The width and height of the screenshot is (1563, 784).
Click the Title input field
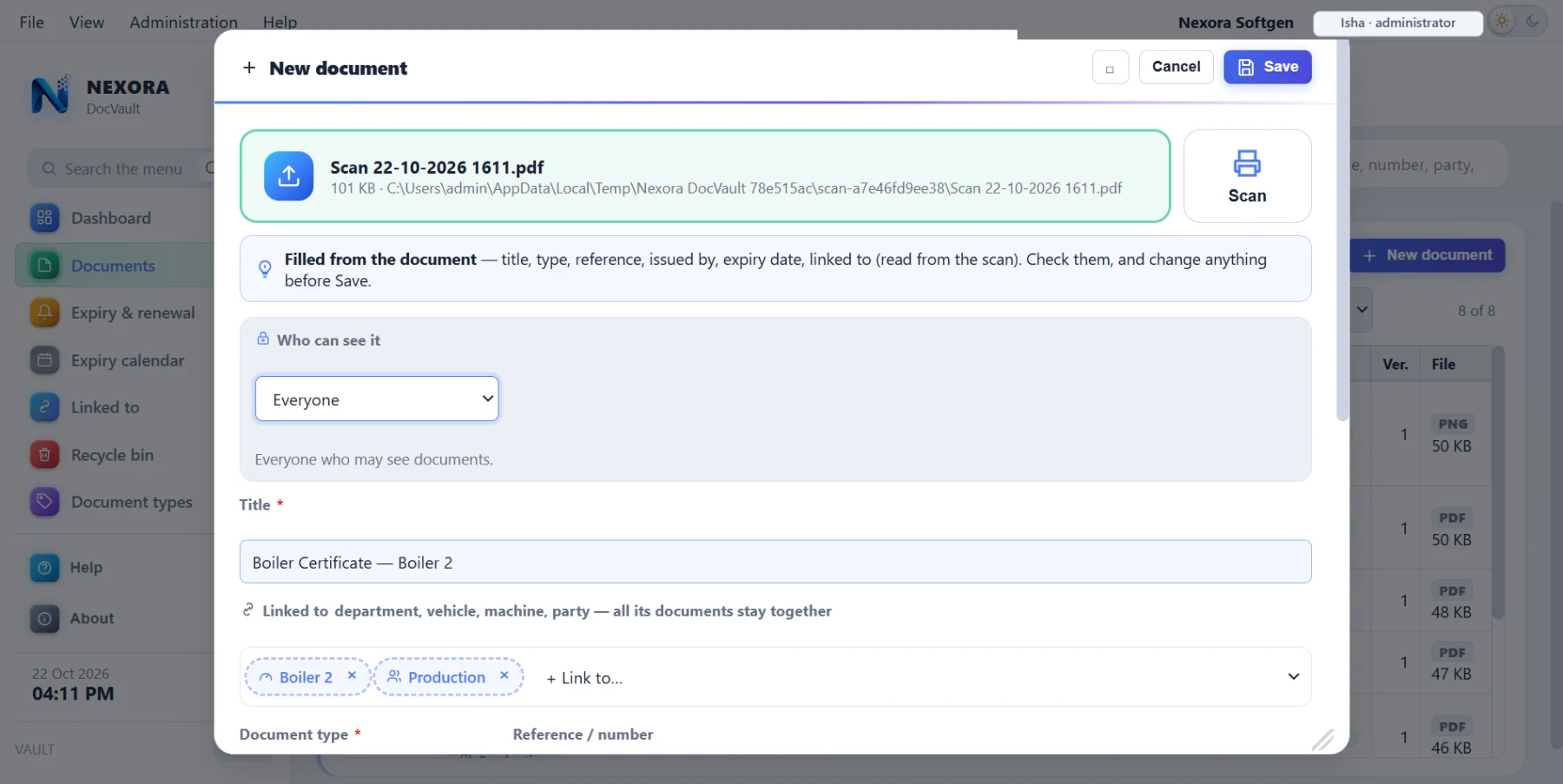coord(775,562)
